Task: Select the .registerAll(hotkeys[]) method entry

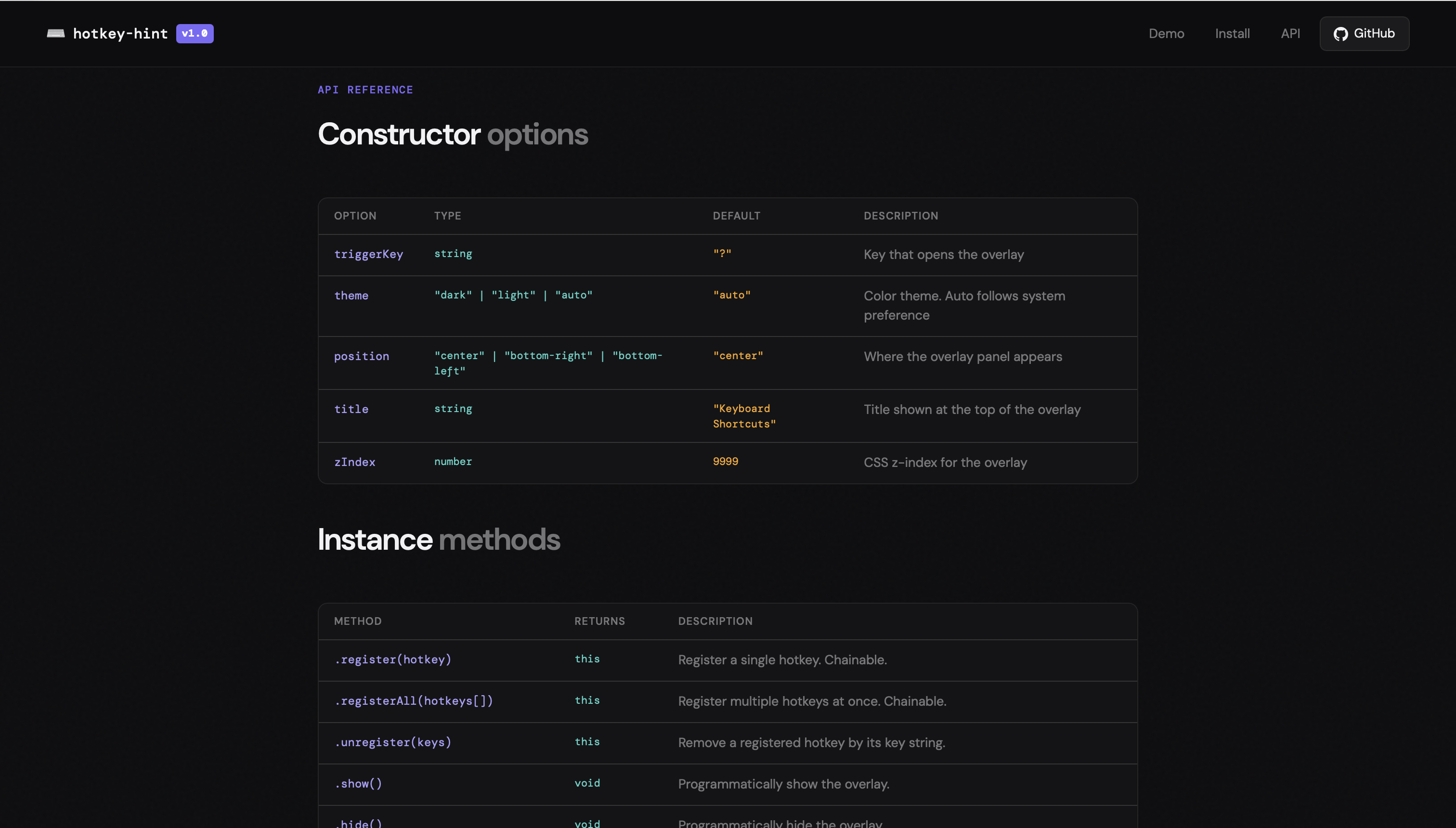Action: [414, 700]
